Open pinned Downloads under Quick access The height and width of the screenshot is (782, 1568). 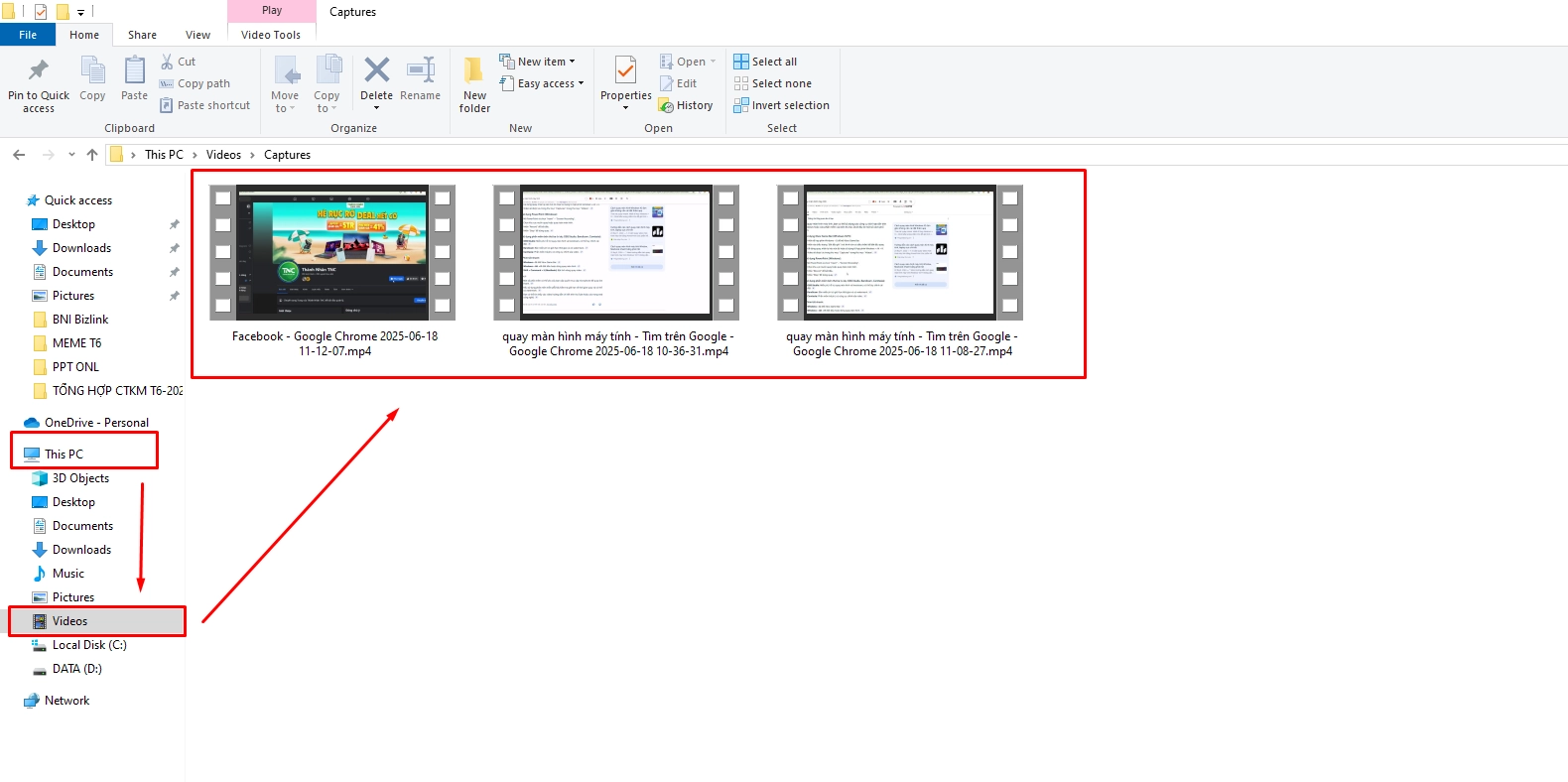(x=72, y=248)
